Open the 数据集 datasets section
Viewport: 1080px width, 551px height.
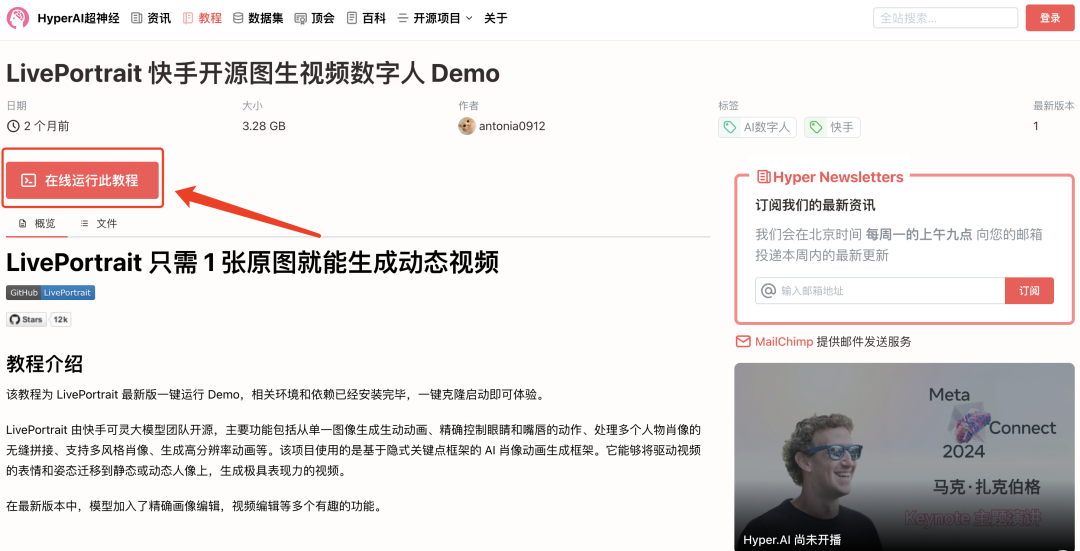(x=258, y=19)
